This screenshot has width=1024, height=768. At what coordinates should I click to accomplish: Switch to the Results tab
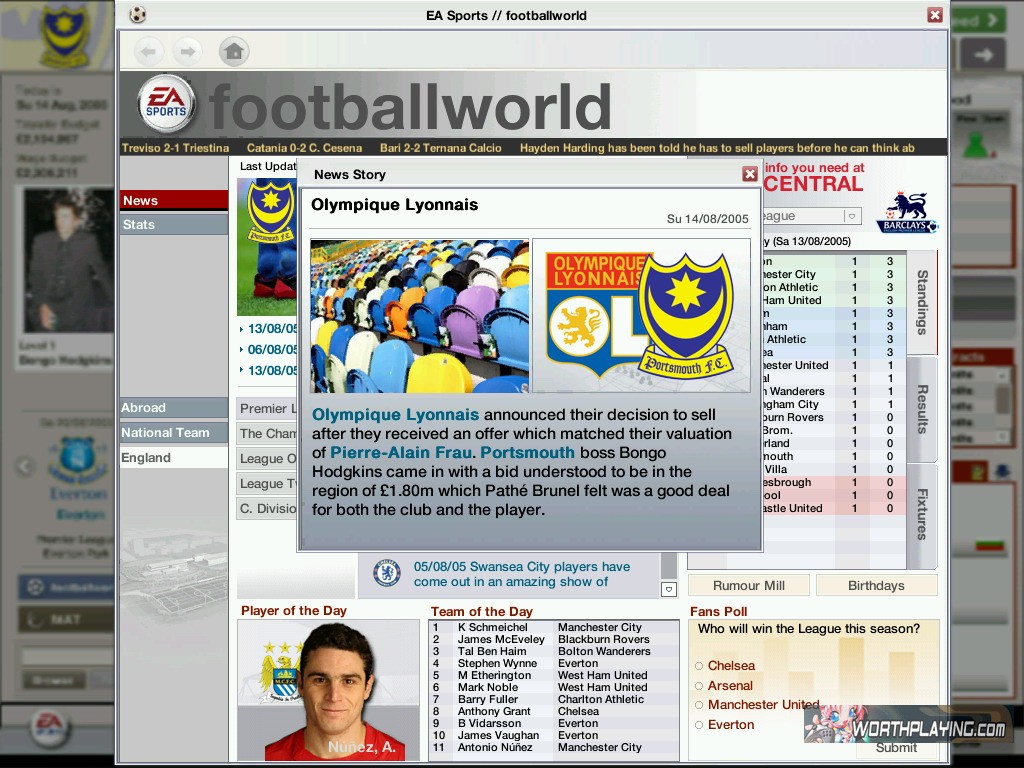click(x=922, y=409)
